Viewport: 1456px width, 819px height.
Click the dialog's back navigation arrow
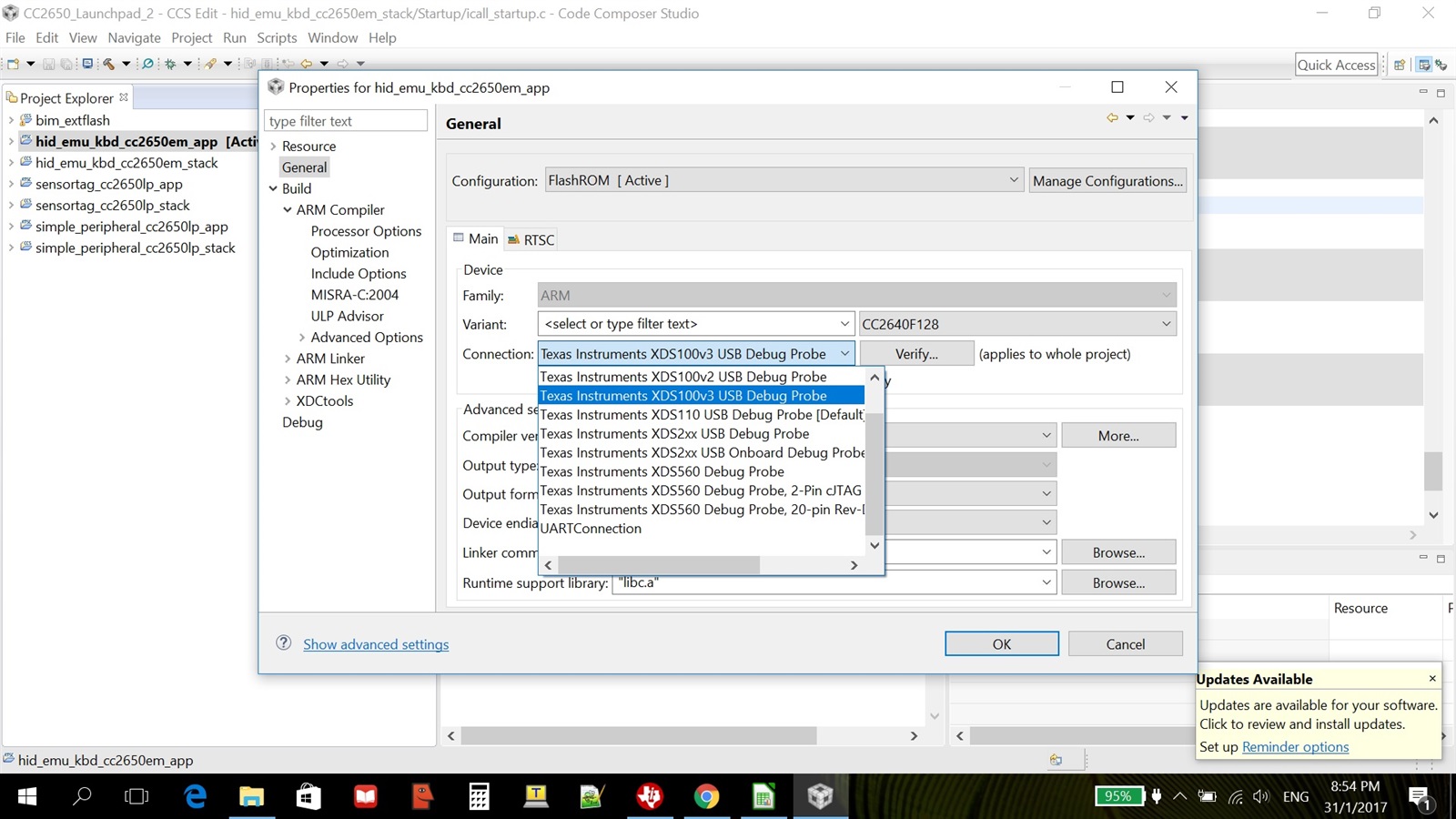(x=1112, y=117)
